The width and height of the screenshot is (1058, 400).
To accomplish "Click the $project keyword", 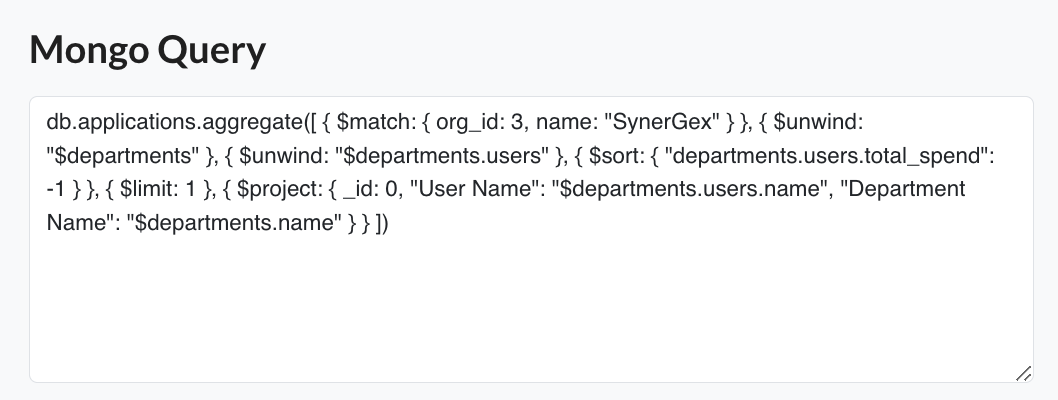I will [275, 189].
